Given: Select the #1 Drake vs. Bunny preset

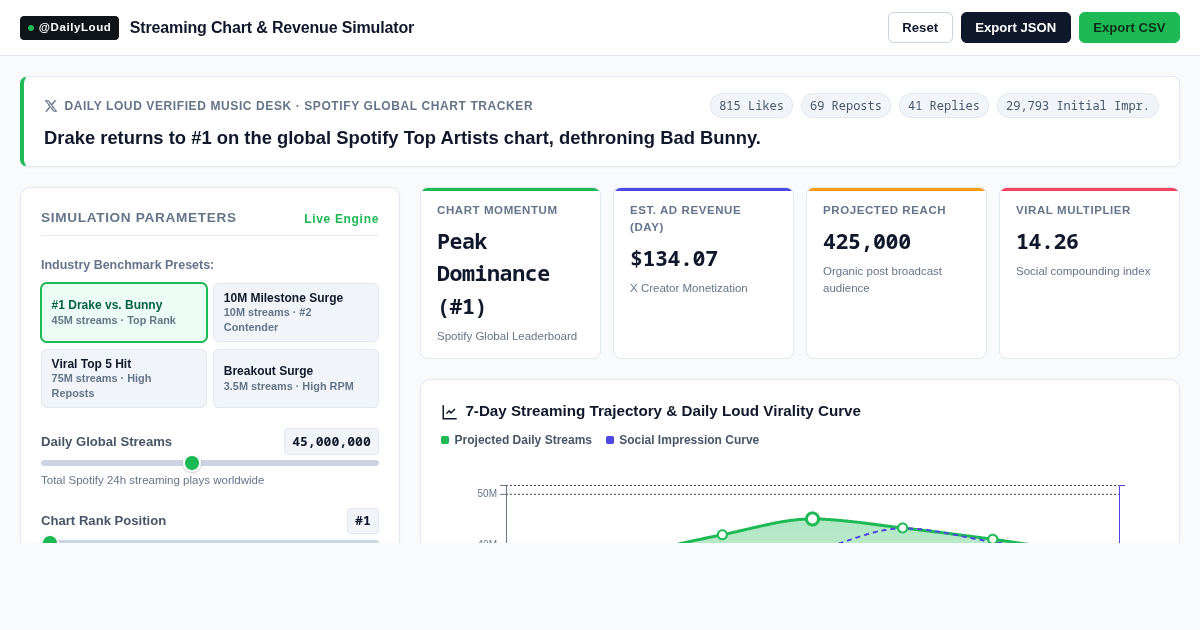Looking at the screenshot, I should pyautogui.click(x=124, y=312).
